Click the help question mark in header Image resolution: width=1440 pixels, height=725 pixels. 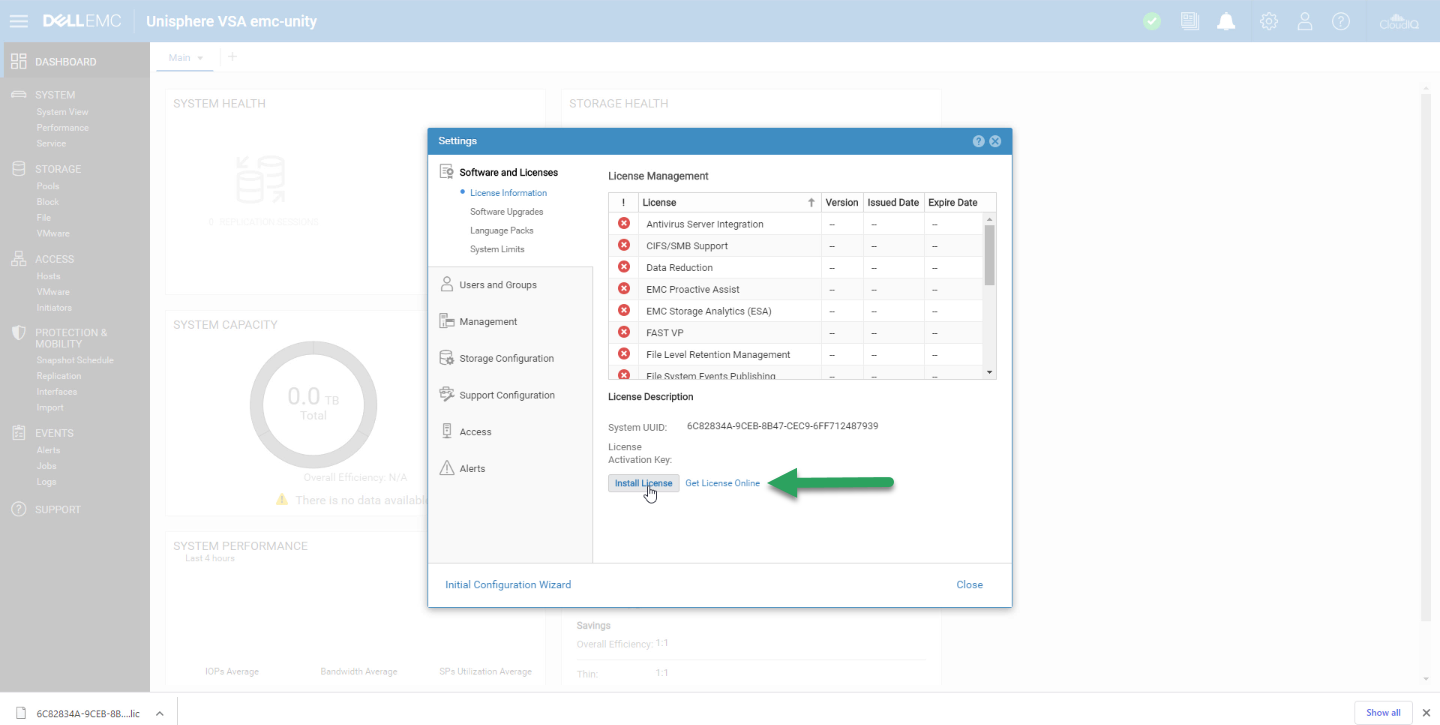1341,21
